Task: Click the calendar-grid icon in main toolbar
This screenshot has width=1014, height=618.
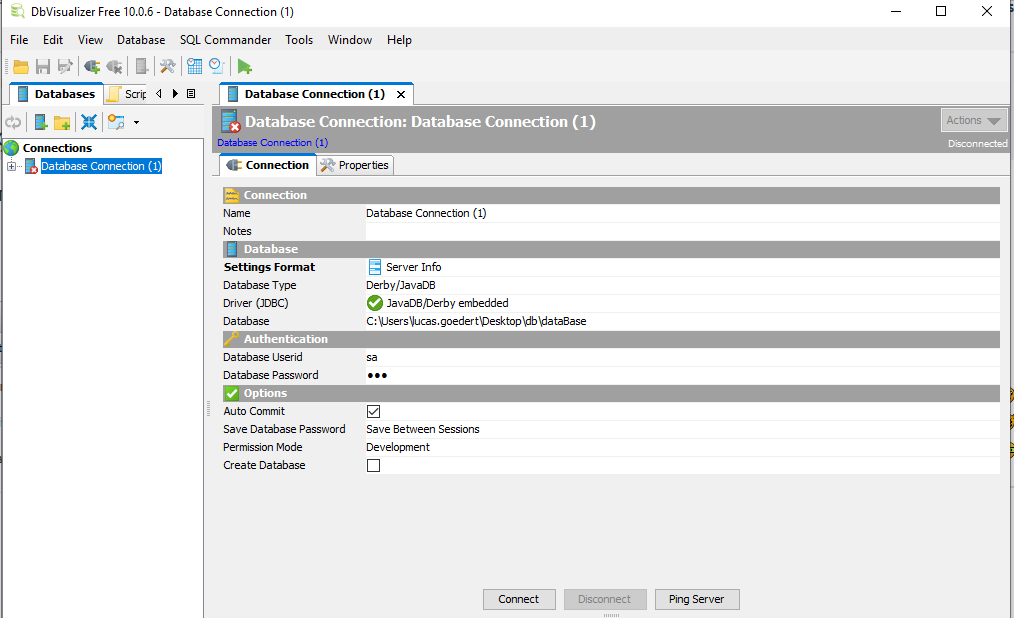Action: point(194,67)
